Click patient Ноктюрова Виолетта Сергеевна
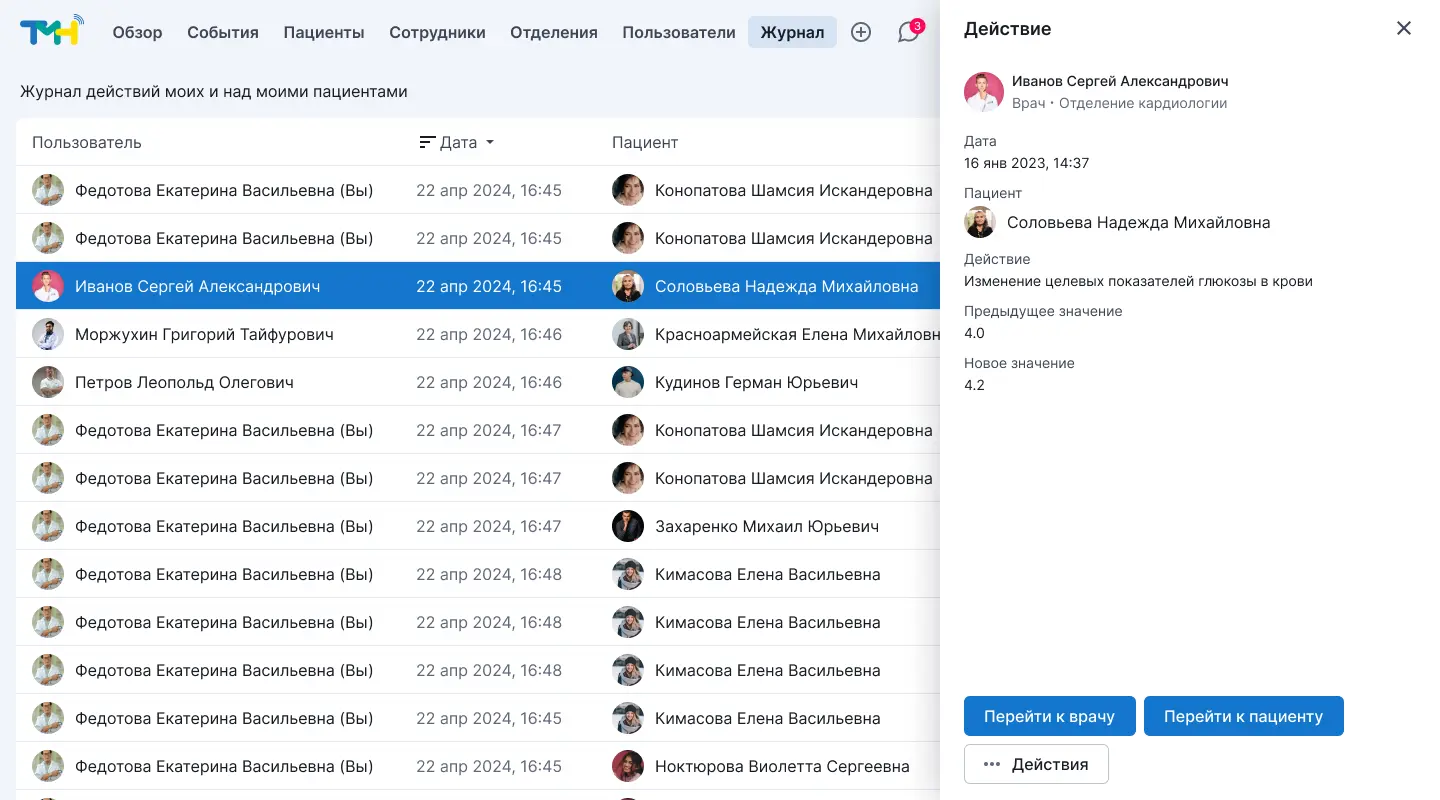Screen dimensions: 1440x800 pos(782,766)
